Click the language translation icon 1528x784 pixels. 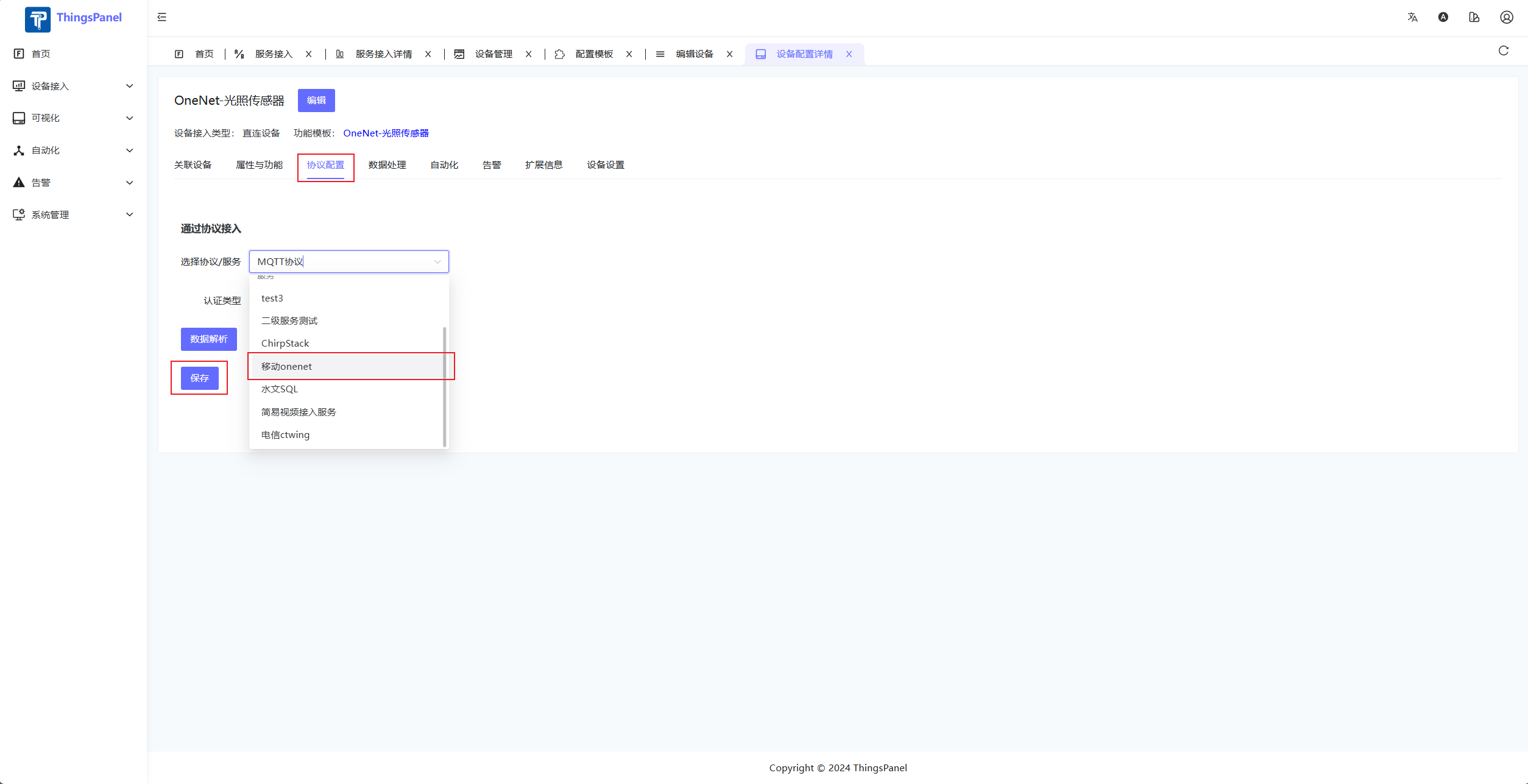pyautogui.click(x=1412, y=17)
